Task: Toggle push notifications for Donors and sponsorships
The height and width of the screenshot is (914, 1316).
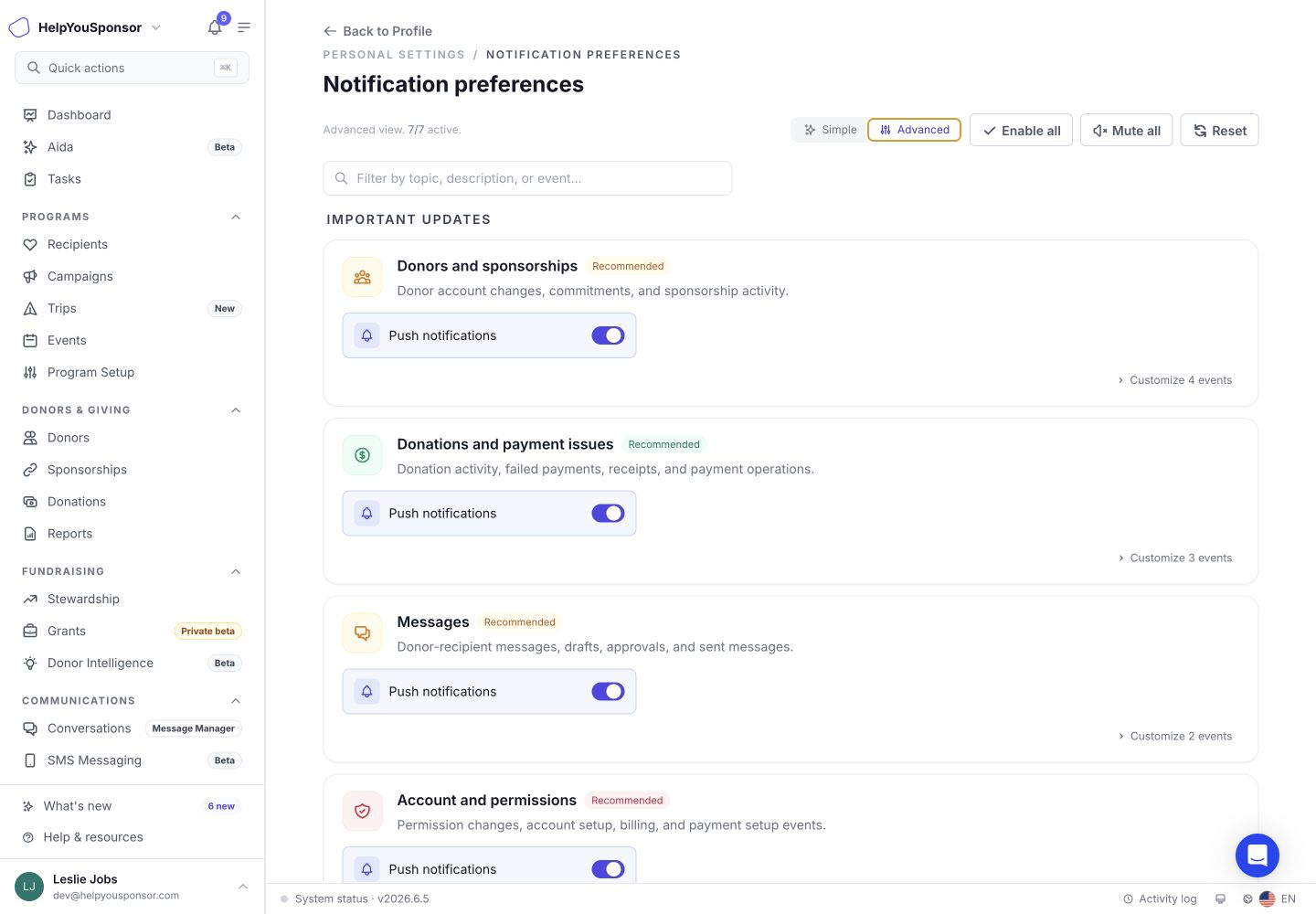Action: coord(608,335)
